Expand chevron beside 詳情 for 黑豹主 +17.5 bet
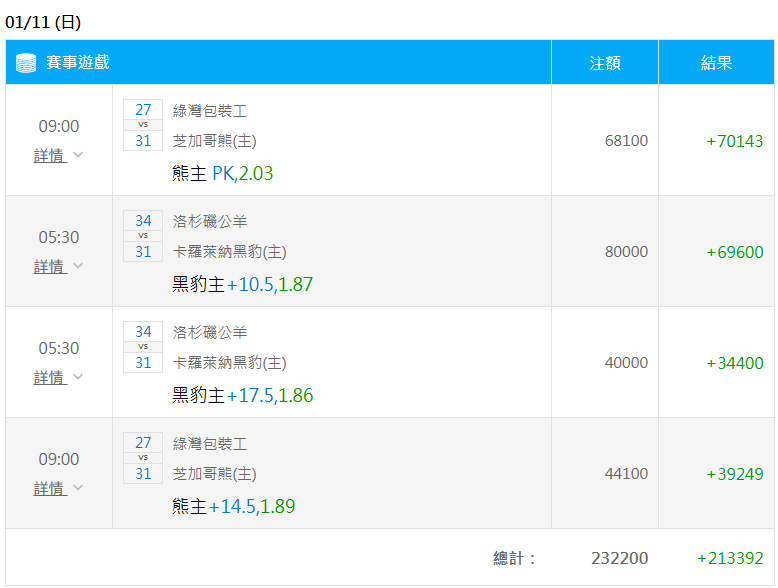Viewport: 778px width, 588px height. click(x=78, y=377)
